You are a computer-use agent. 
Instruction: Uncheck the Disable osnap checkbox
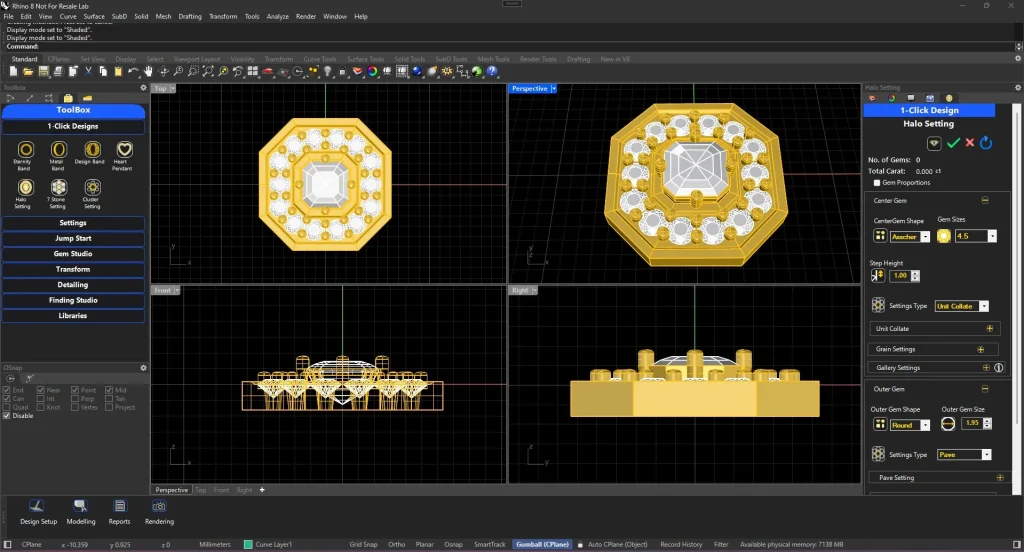[x=7, y=415]
